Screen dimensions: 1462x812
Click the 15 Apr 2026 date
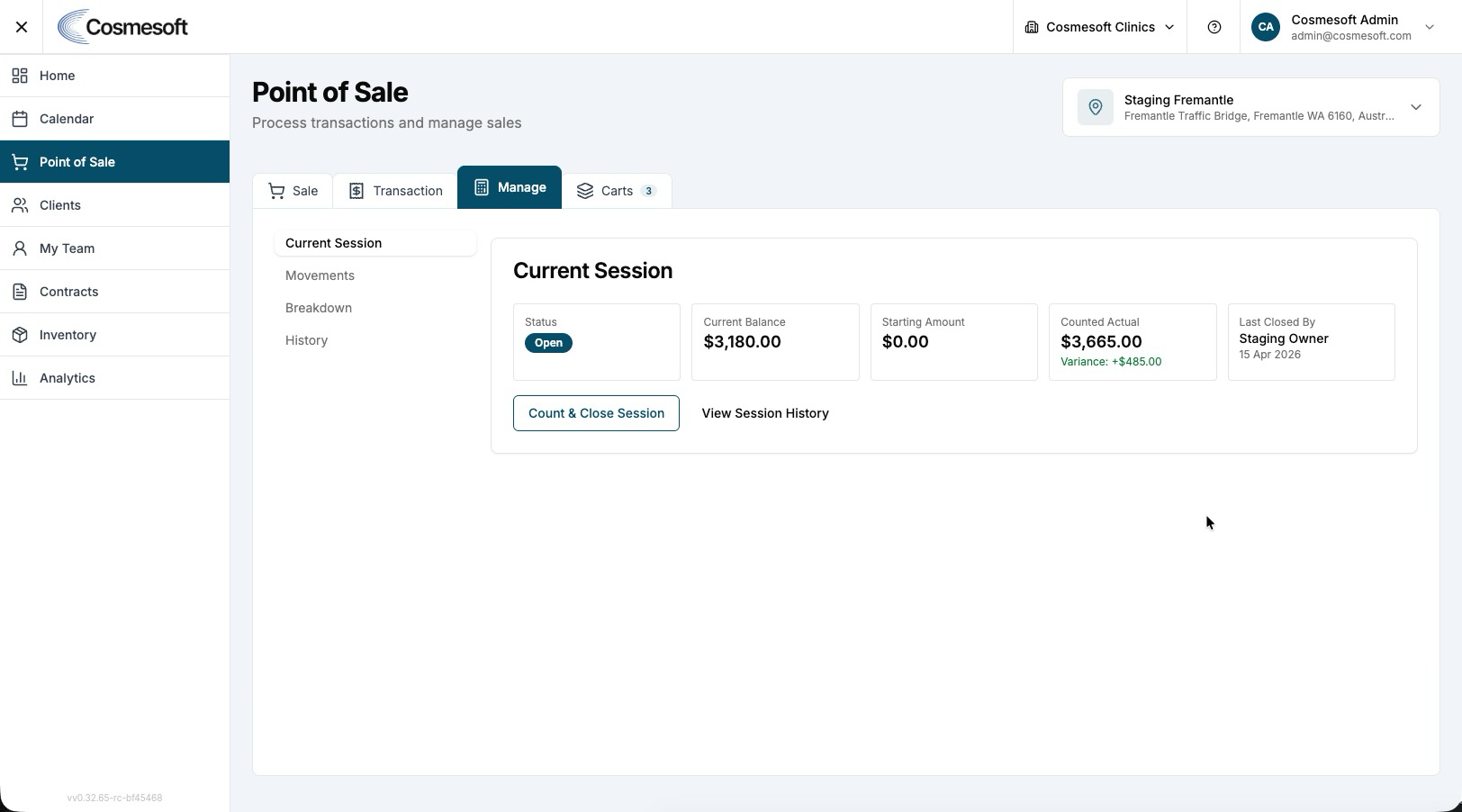[1269, 355]
